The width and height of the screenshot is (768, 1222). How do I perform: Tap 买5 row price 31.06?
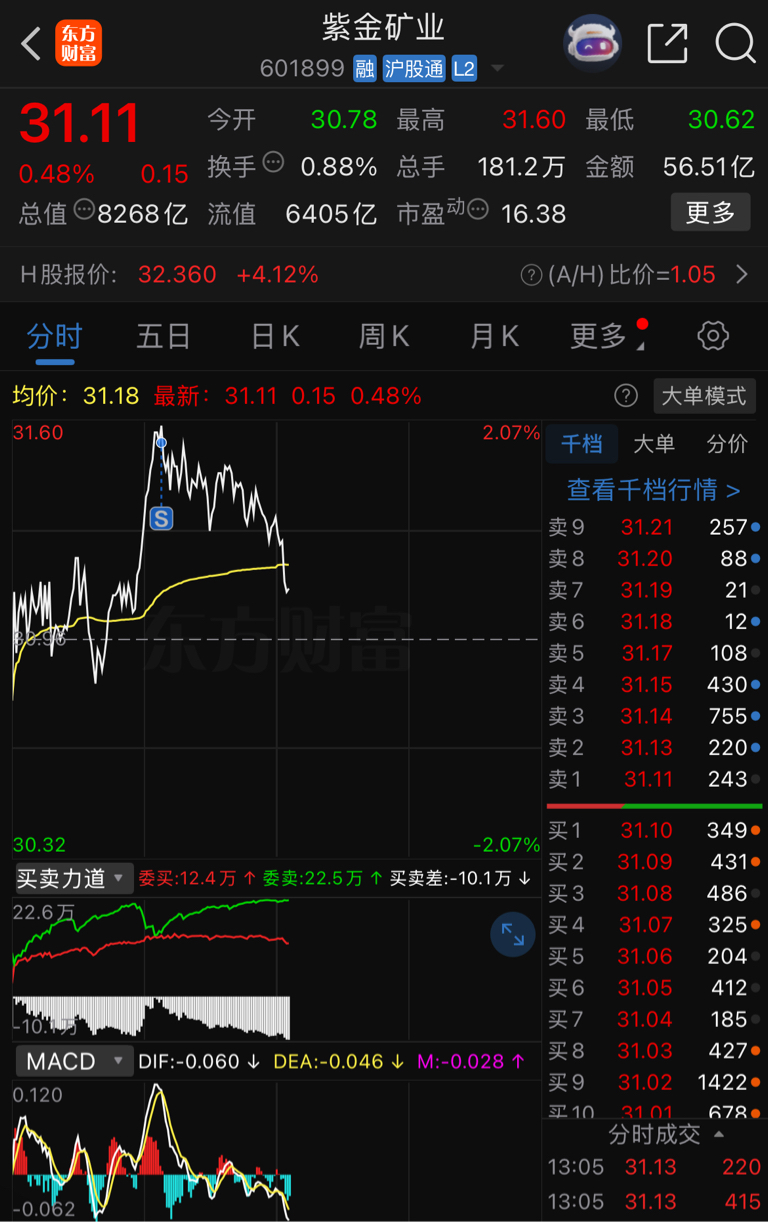pyautogui.click(x=646, y=956)
